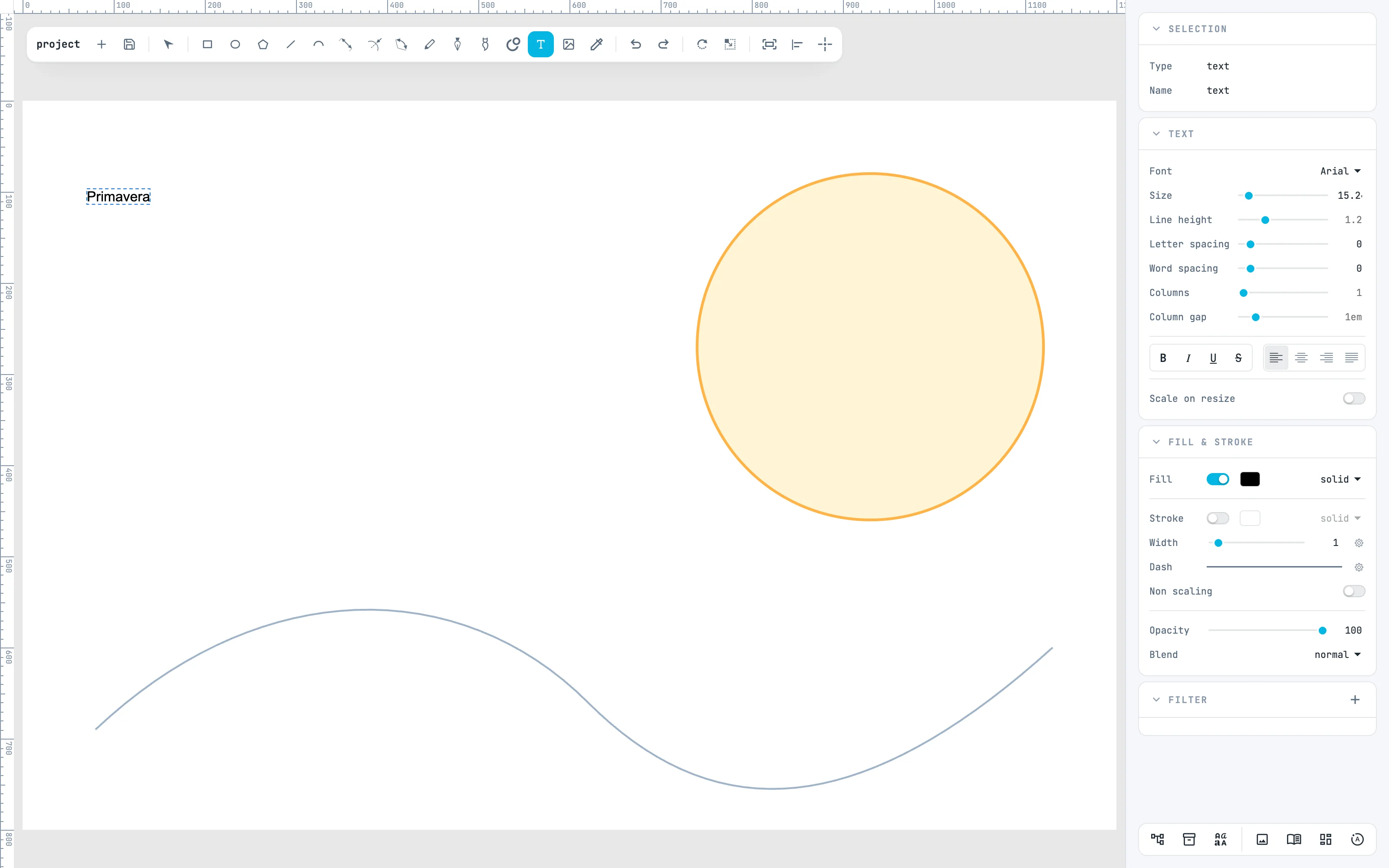
Task: Save the project with disk icon
Action: coord(129,44)
